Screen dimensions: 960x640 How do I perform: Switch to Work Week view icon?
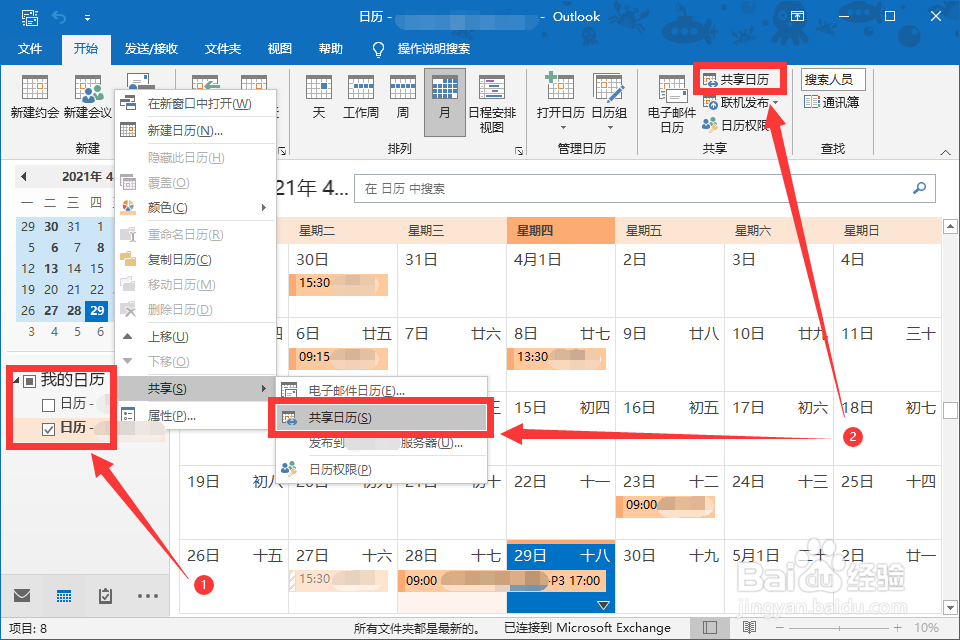361,88
